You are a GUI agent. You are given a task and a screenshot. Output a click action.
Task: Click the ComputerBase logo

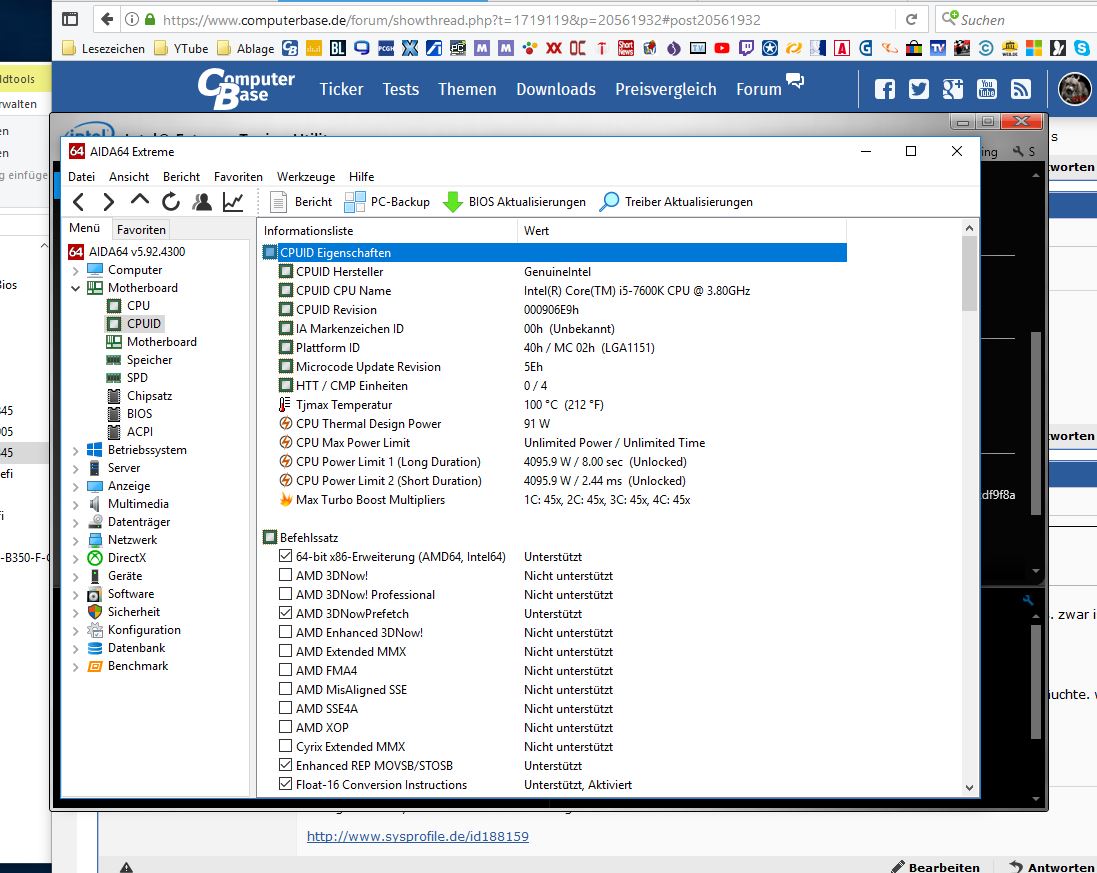click(246, 89)
